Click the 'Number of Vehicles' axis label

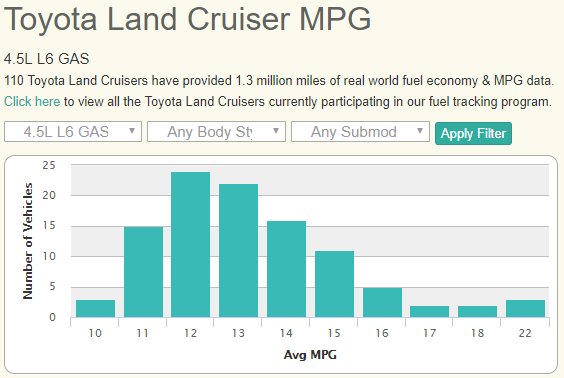pyautogui.click(x=28, y=241)
